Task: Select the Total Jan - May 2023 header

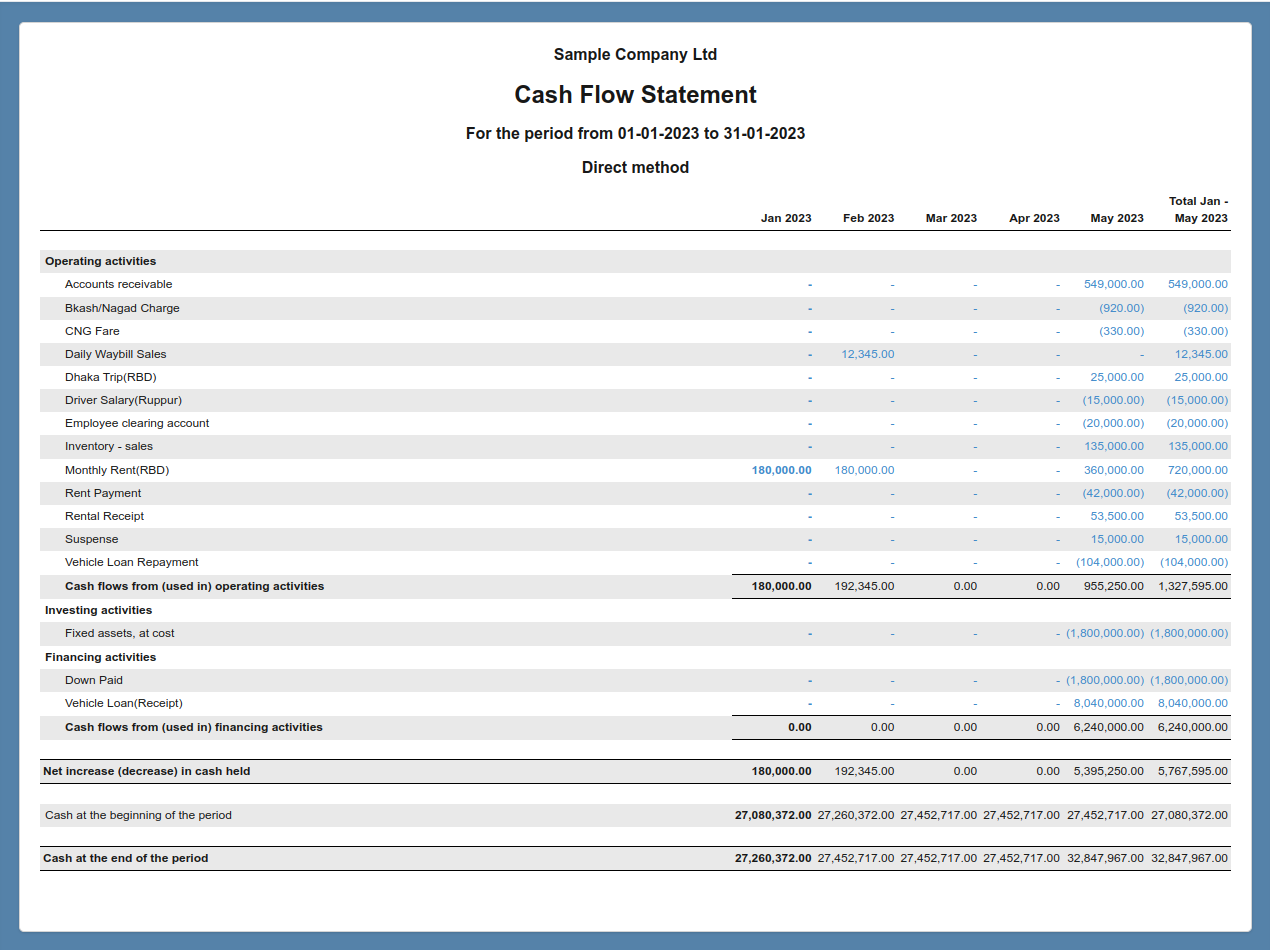Action: pyautogui.click(x=1198, y=210)
